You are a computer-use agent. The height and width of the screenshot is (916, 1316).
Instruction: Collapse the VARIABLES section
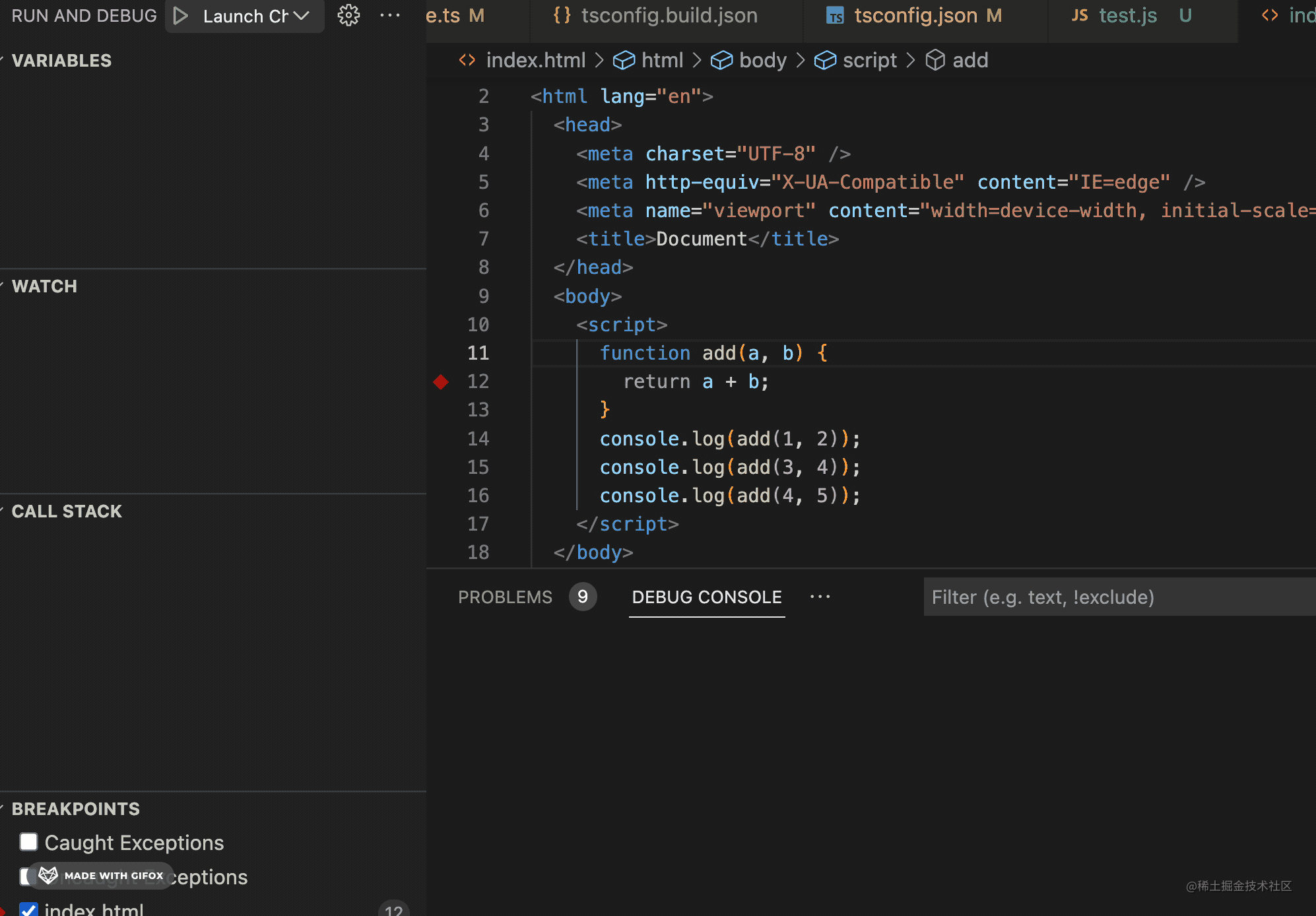(x=61, y=61)
